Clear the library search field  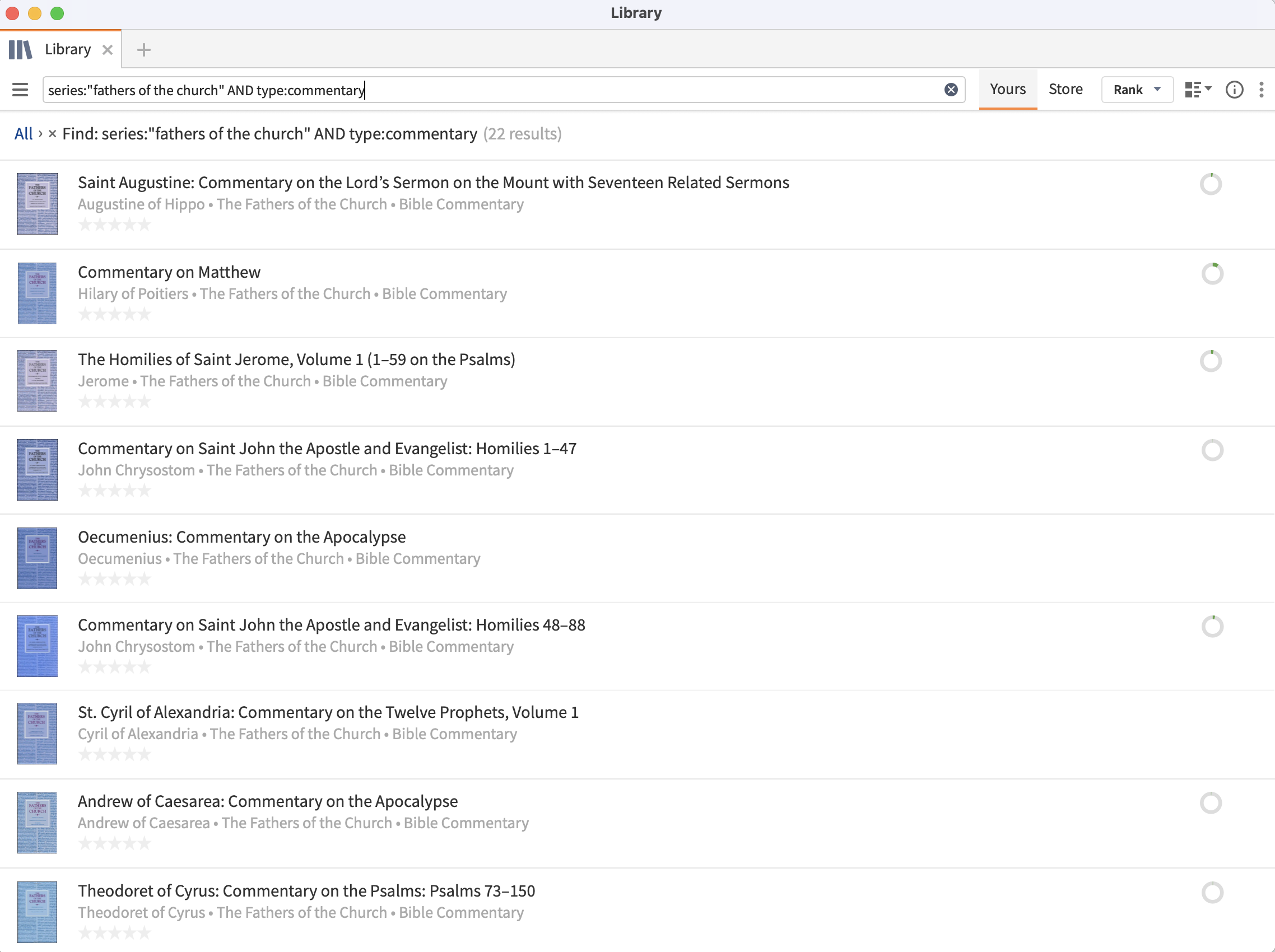[951, 90]
